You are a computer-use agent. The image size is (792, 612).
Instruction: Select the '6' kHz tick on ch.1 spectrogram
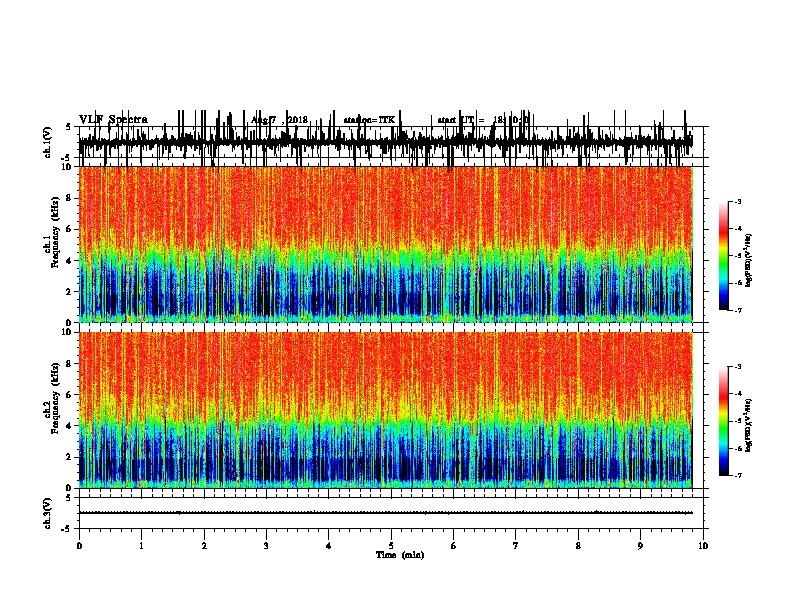70,230
